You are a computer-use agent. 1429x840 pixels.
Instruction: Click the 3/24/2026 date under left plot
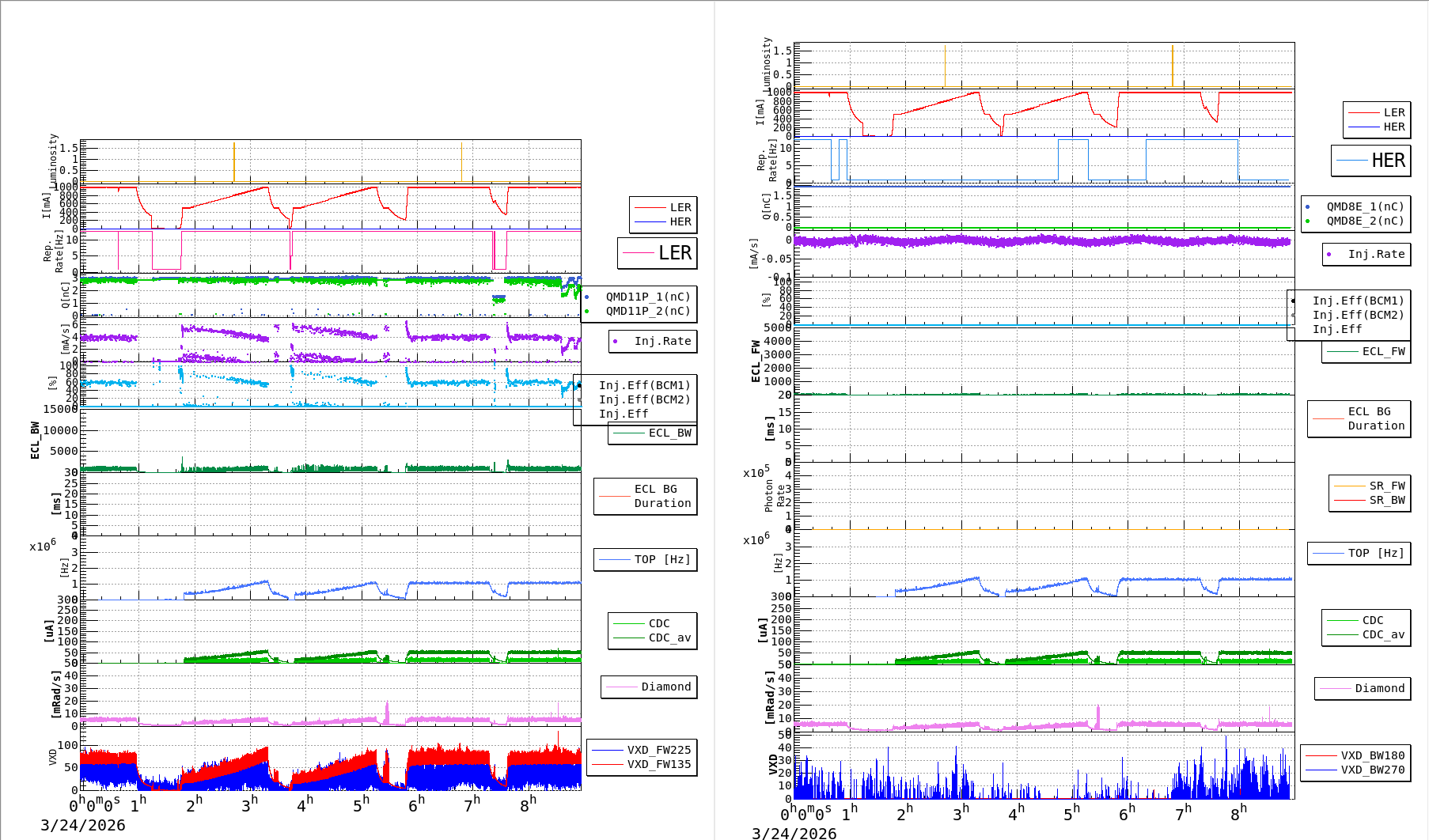click(x=83, y=825)
